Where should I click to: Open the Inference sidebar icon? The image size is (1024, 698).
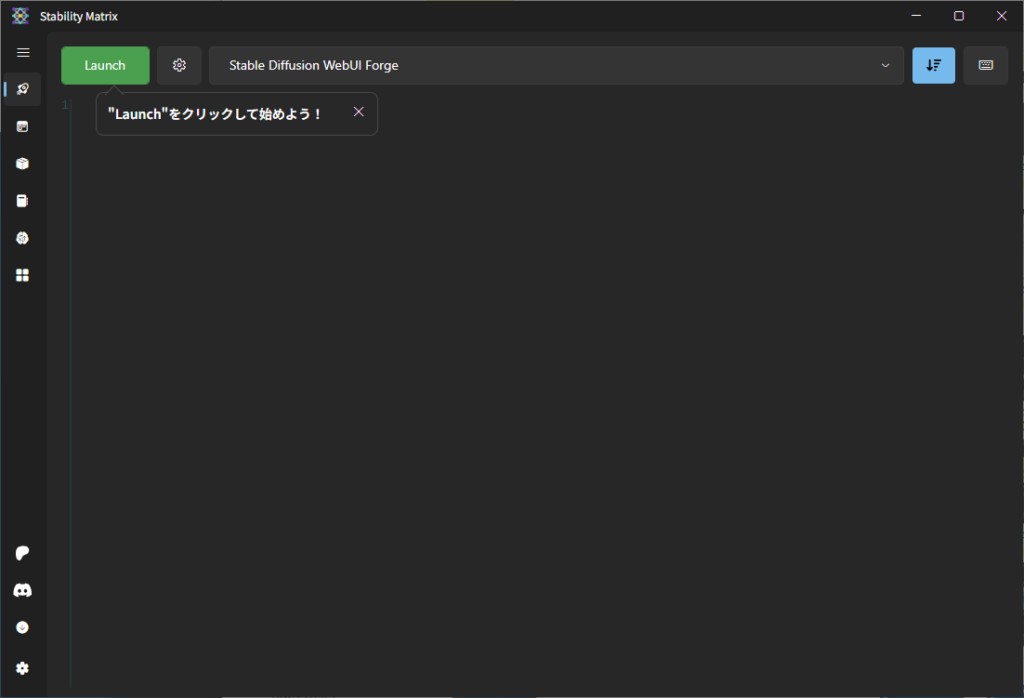pyautogui.click(x=22, y=127)
